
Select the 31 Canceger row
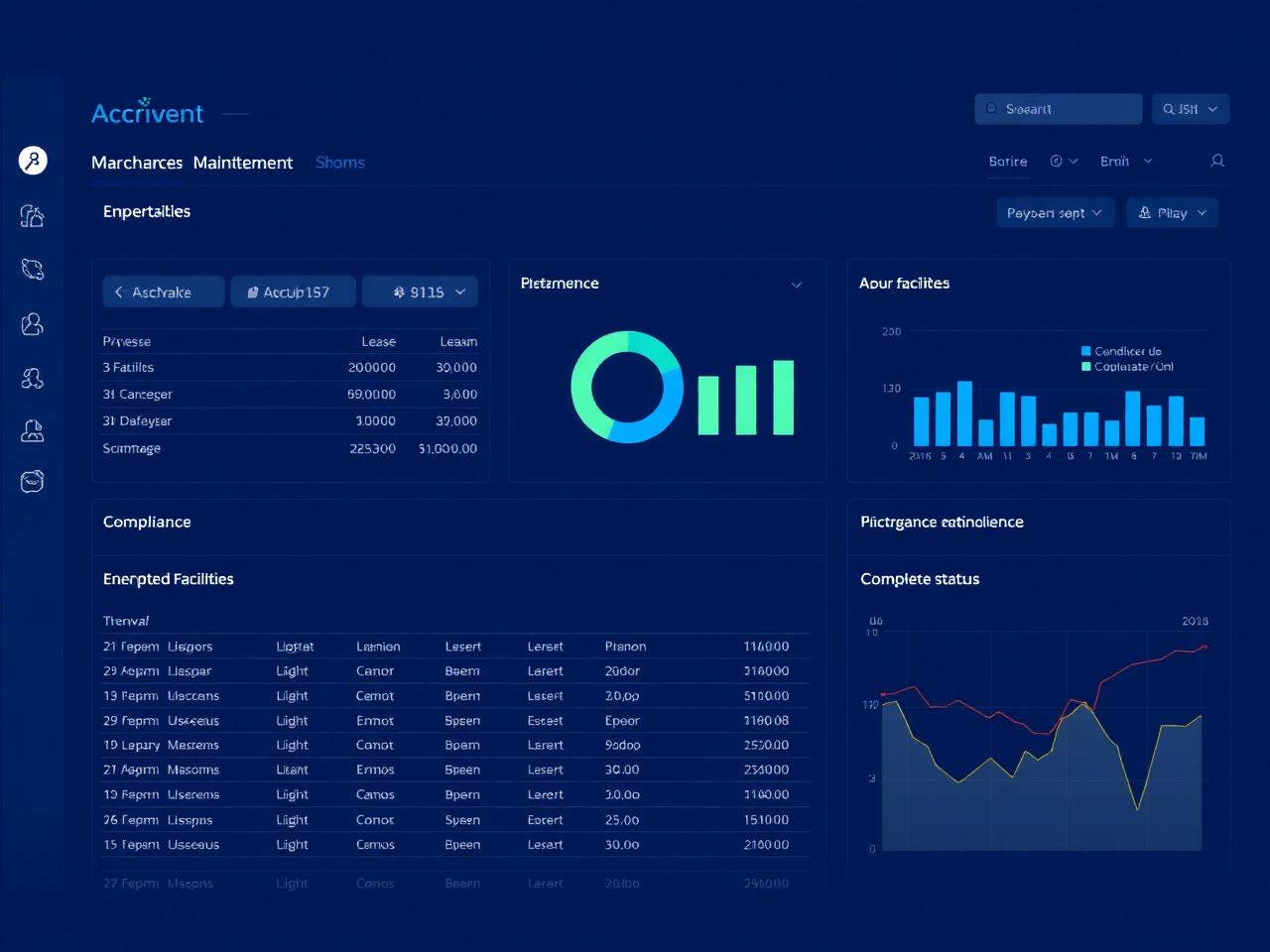point(291,394)
